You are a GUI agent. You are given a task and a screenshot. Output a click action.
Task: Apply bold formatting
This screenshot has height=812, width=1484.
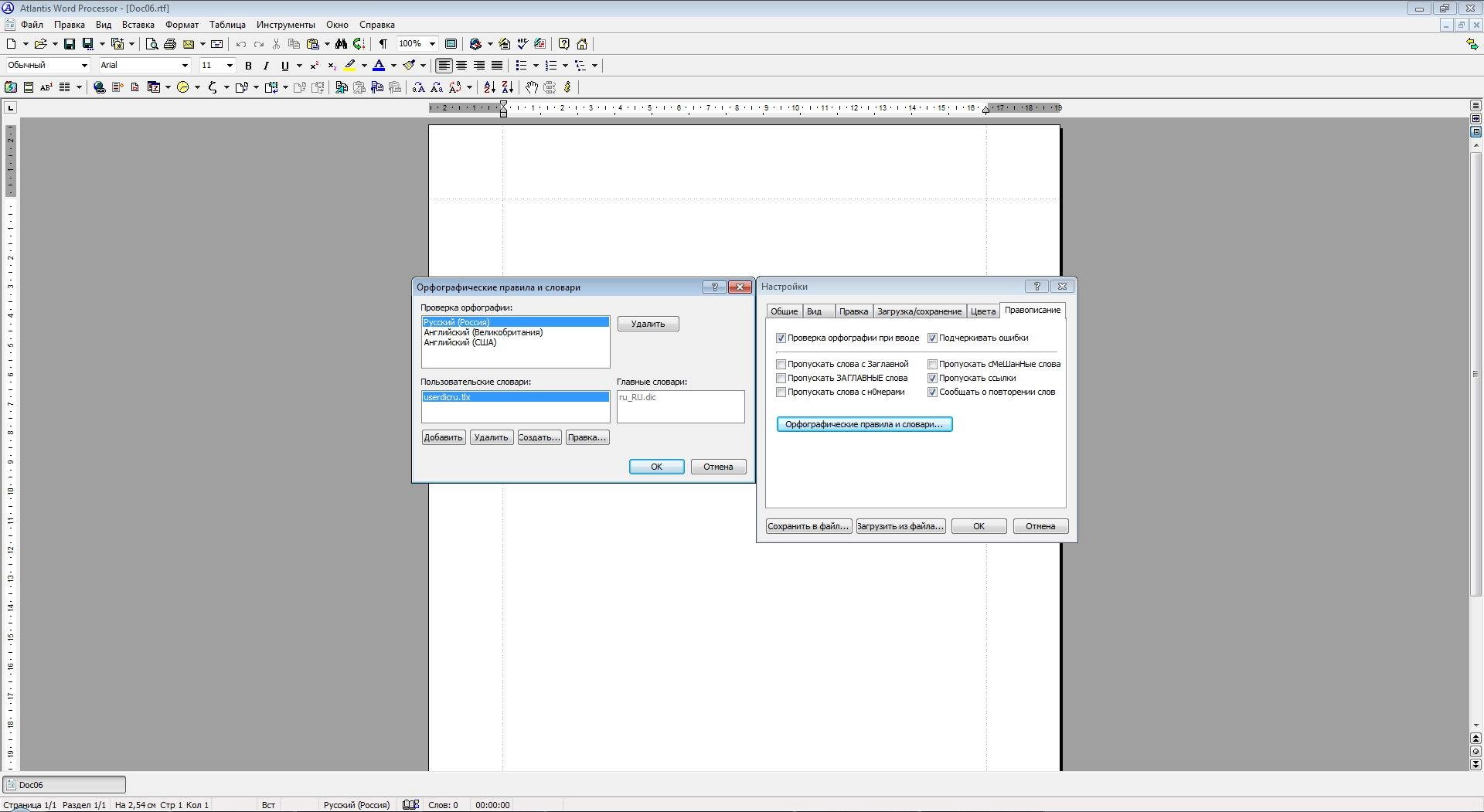pos(248,66)
